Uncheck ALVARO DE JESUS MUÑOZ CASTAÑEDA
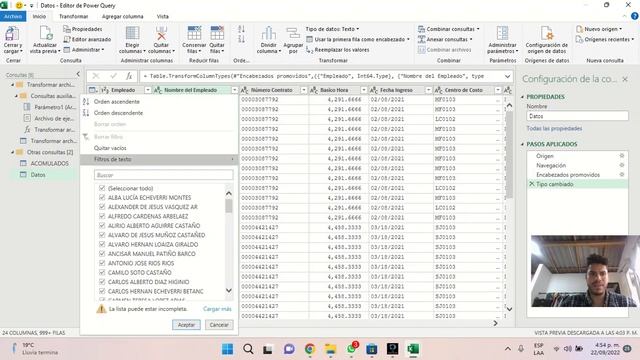Screen dimensions: 640x360 (102, 235)
